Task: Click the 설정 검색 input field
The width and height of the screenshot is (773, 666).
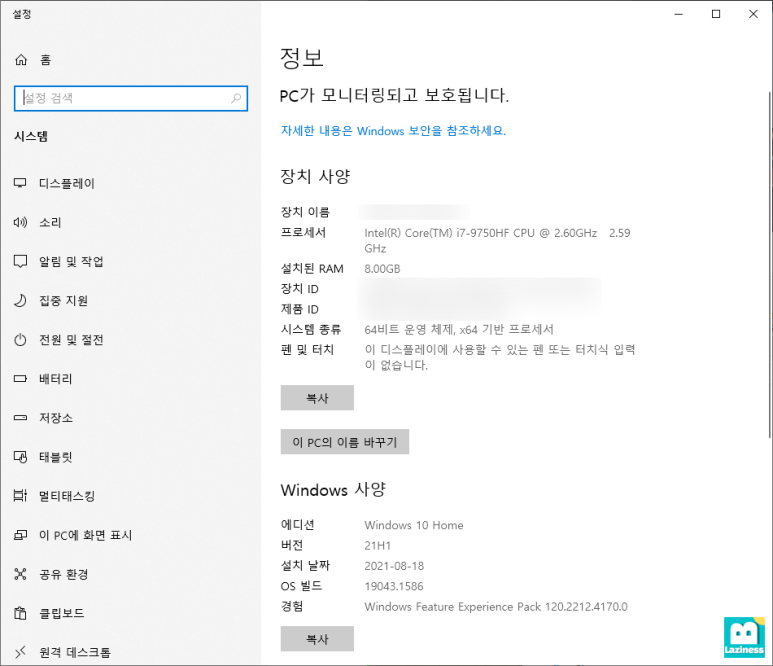Action: tap(131, 98)
